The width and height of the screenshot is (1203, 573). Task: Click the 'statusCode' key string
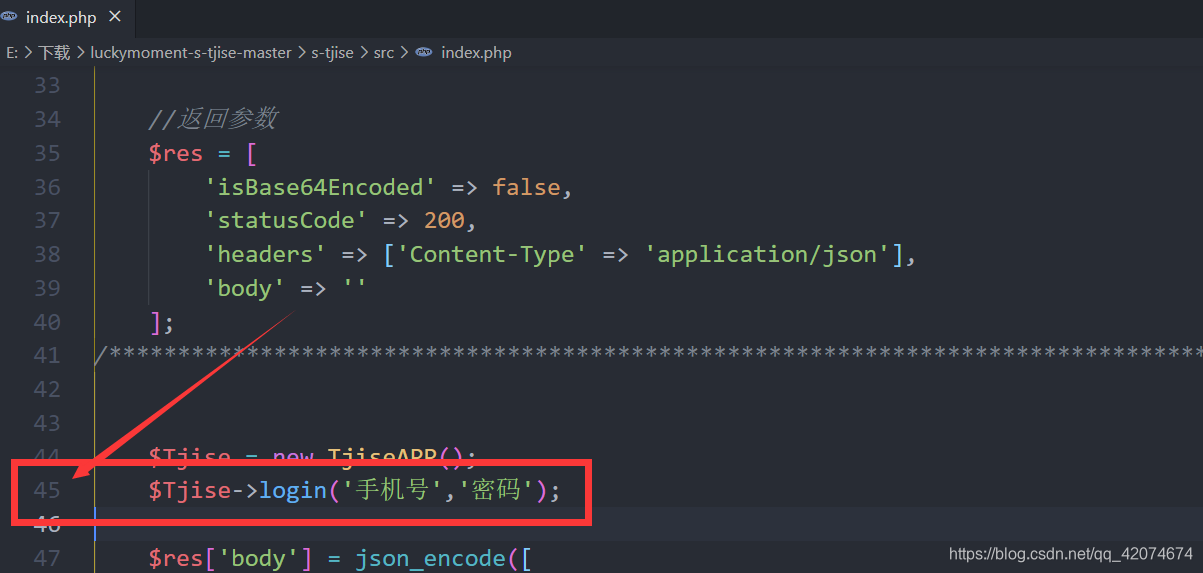click(286, 221)
